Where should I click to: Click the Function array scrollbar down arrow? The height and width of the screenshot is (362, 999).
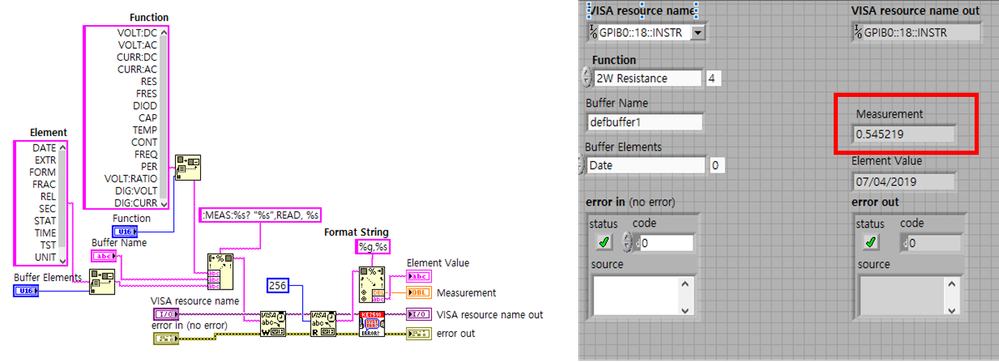pyautogui.click(x=164, y=203)
